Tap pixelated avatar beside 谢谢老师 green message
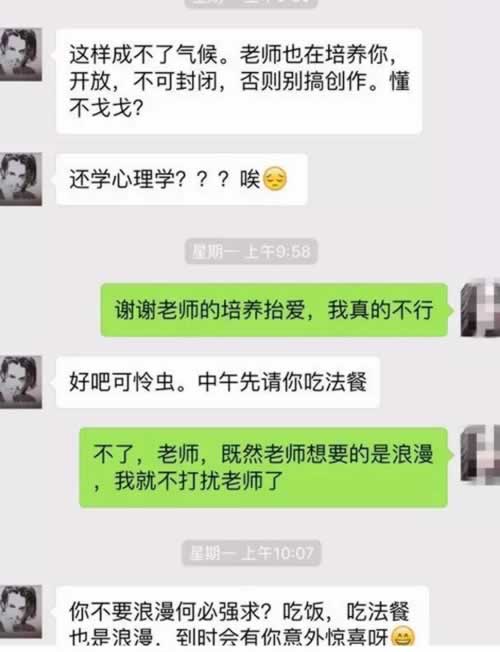The height and width of the screenshot is (652, 500). pyautogui.click(x=480, y=308)
